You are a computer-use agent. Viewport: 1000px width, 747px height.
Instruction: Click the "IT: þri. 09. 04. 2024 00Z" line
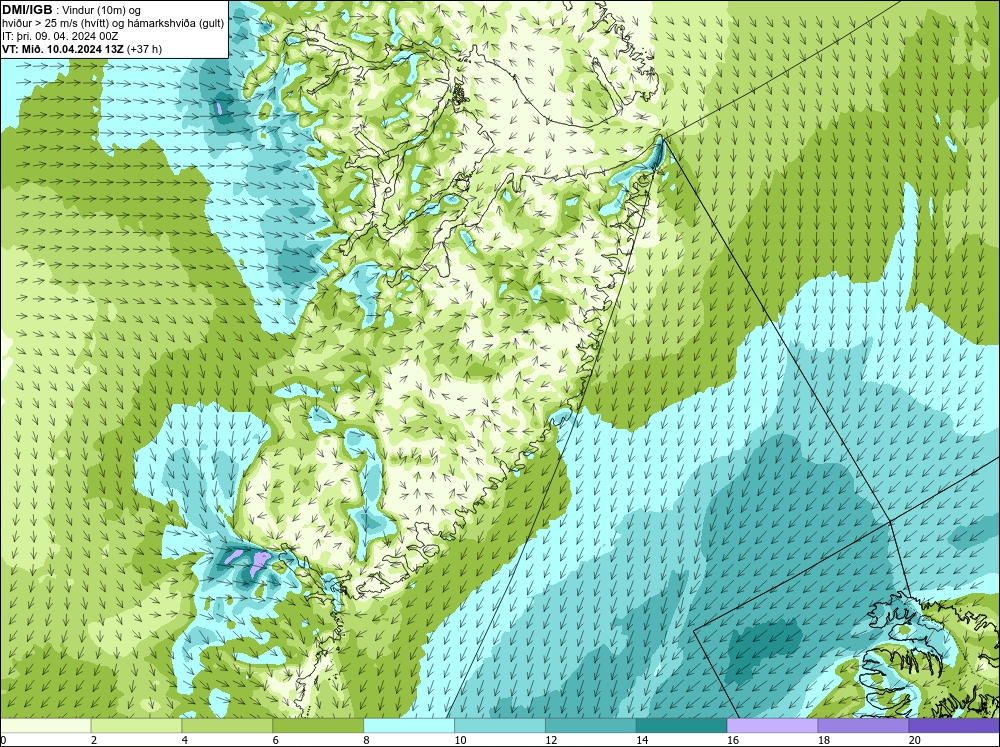(60, 36)
